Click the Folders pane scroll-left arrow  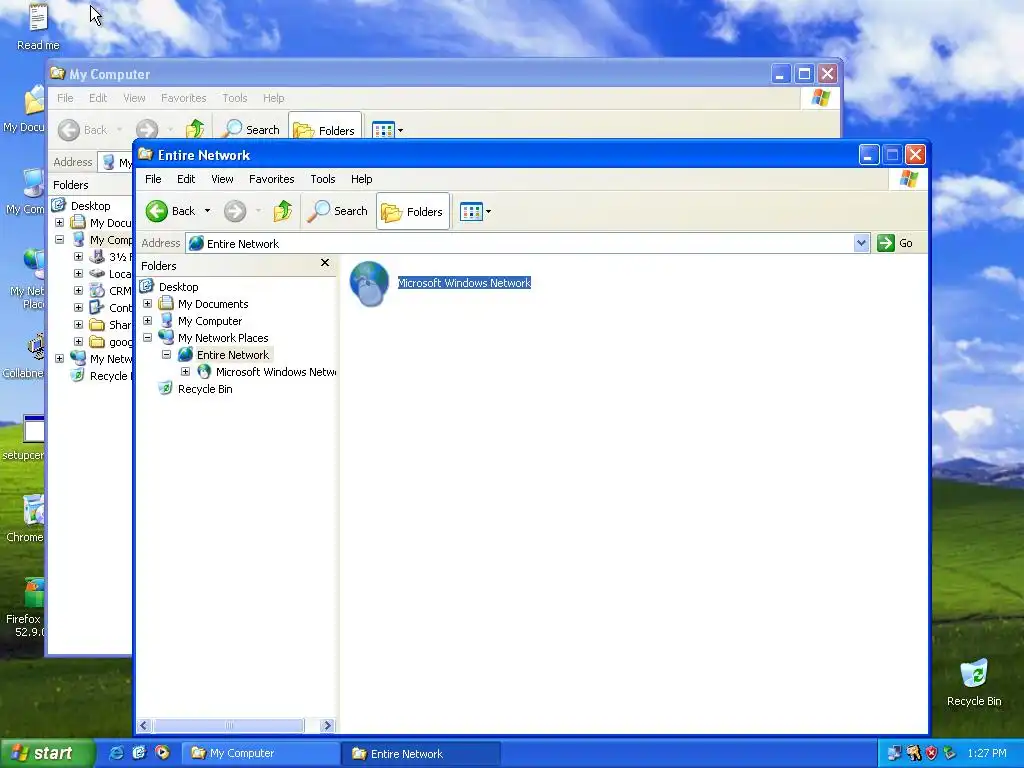pos(144,726)
